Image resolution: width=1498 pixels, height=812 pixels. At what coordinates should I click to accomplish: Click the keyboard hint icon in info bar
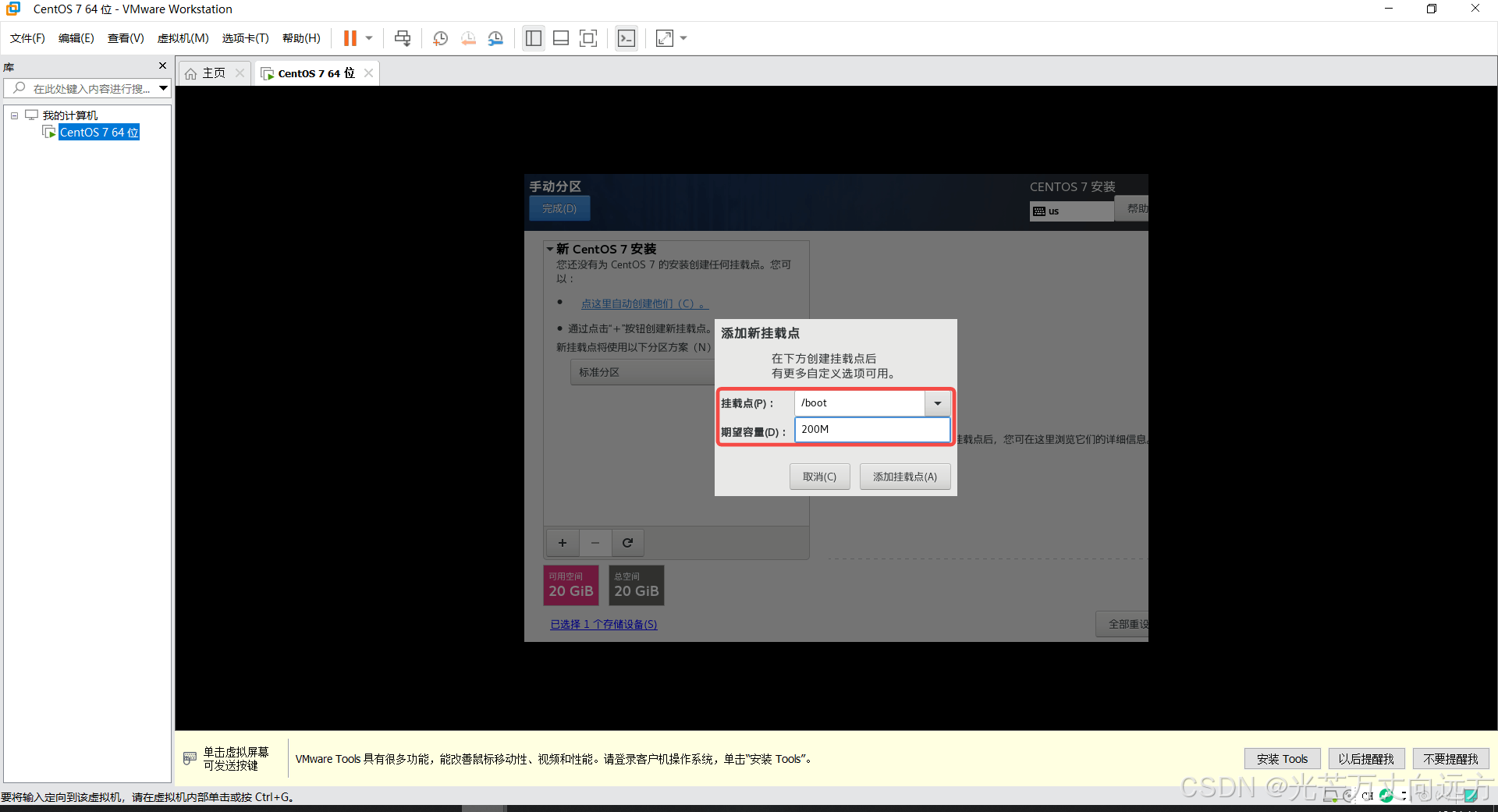click(190, 758)
